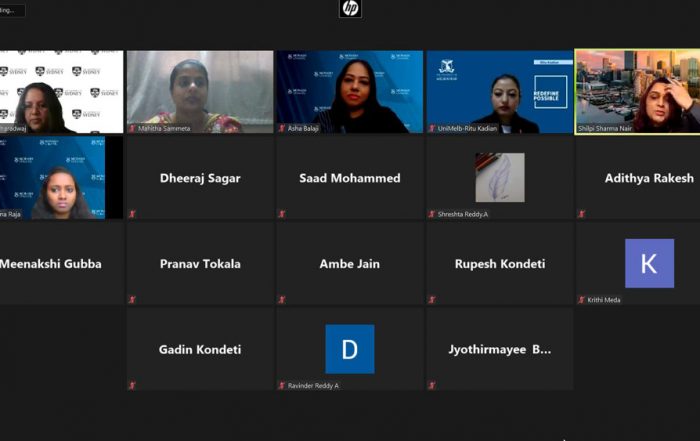The image size is (700, 441).
Task: Select Shilpi Sharma Nair's highlighted video
Action: [638, 92]
